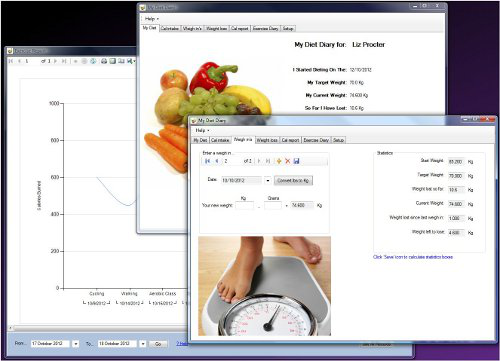Click the Start Weight statistics box
Image resolution: width=500 pixels, height=361 pixels.
click(456, 162)
